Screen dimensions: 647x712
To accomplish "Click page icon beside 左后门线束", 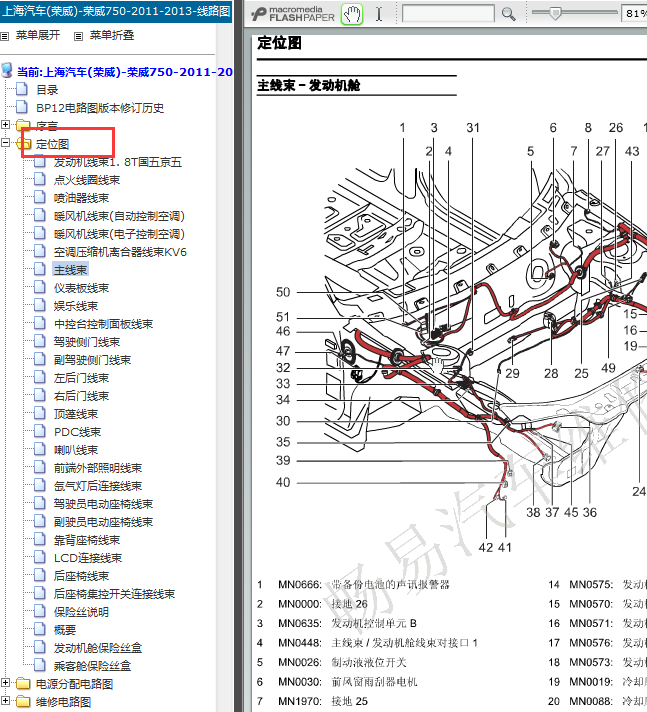I will (x=40, y=377).
